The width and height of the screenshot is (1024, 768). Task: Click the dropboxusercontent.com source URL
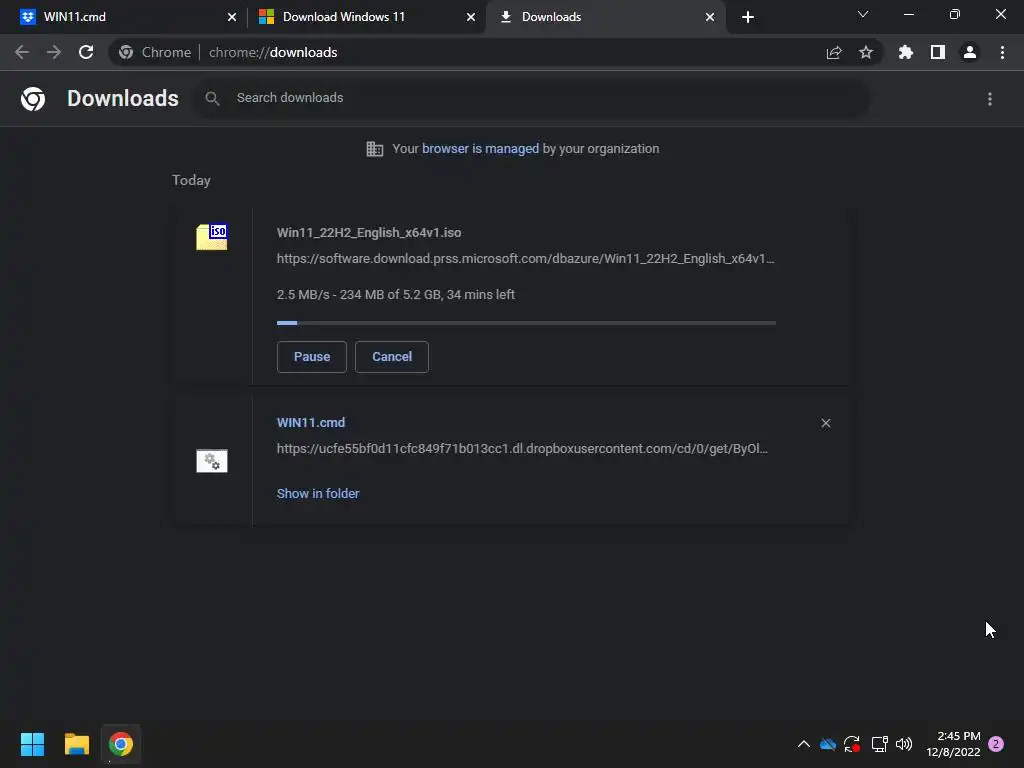[522, 449]
